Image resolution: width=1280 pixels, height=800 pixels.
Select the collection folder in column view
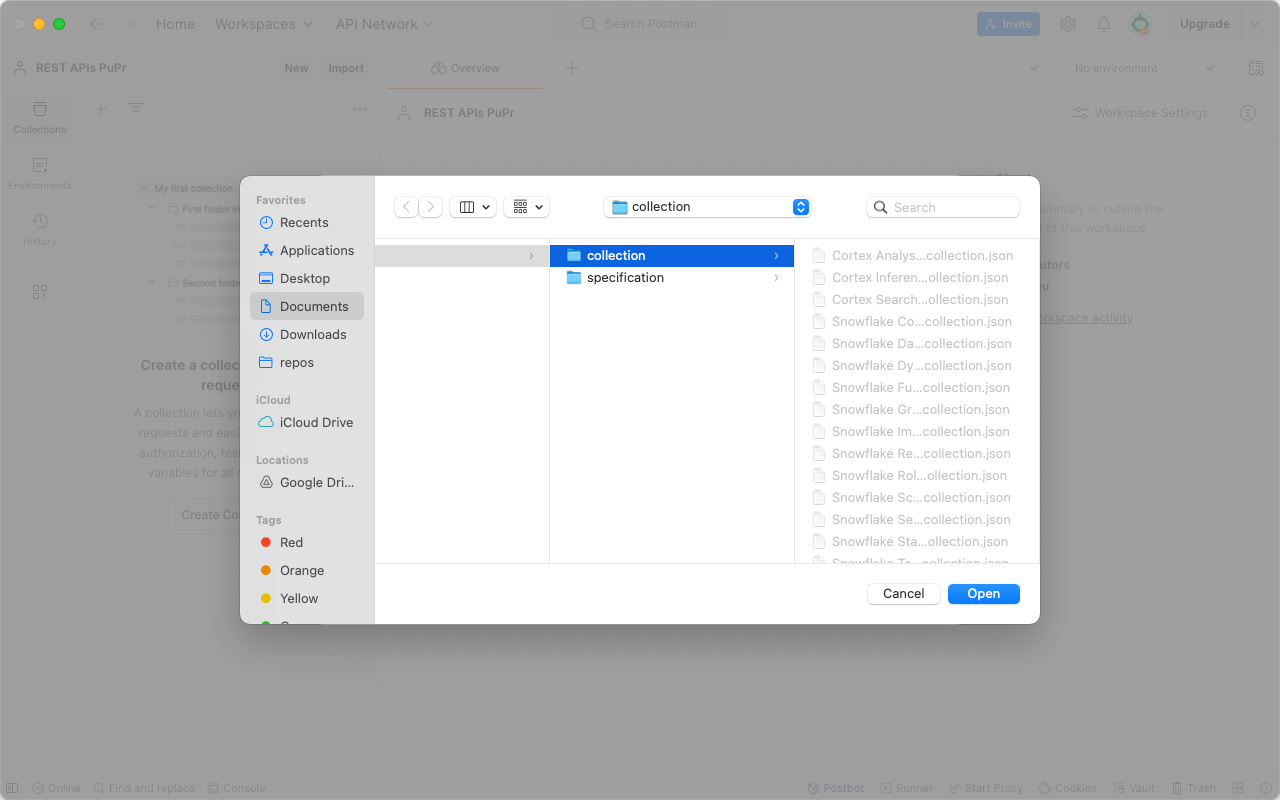click(616, 256)
